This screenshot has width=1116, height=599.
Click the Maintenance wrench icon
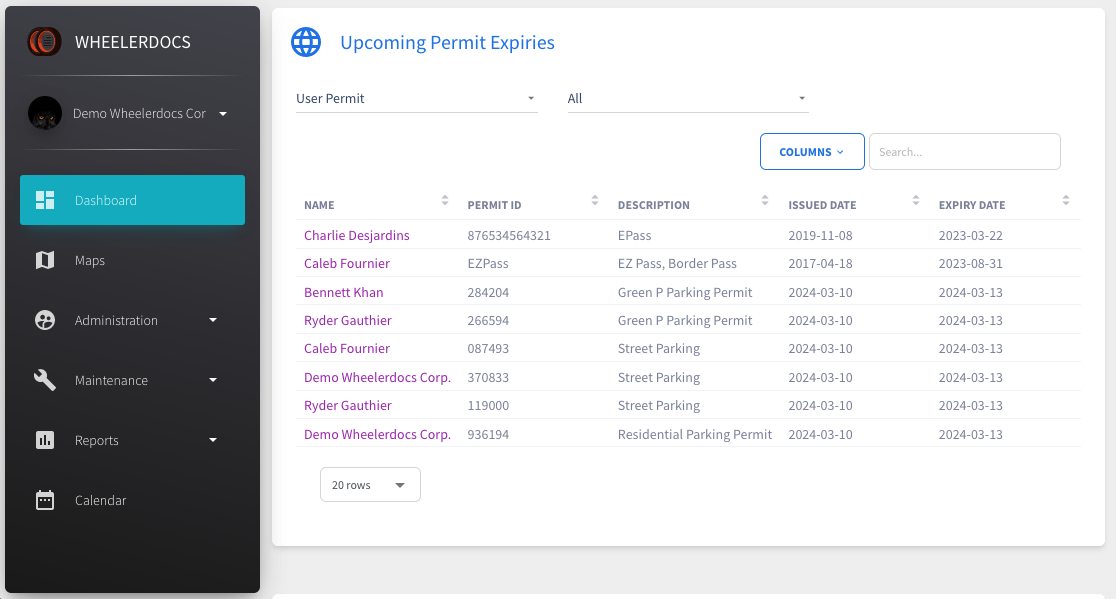point(45,380)
